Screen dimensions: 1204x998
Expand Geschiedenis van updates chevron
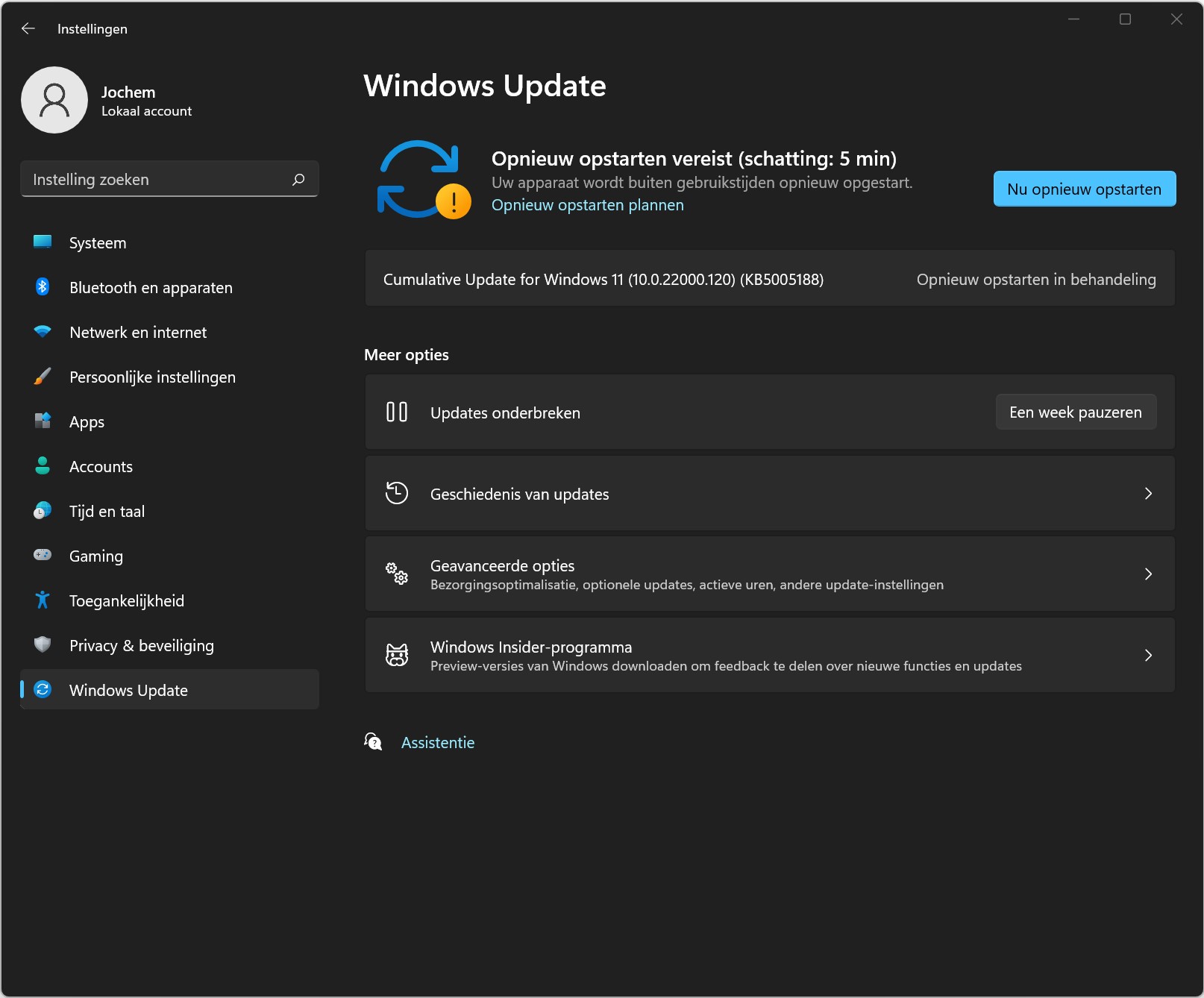tap(1148, 493)
